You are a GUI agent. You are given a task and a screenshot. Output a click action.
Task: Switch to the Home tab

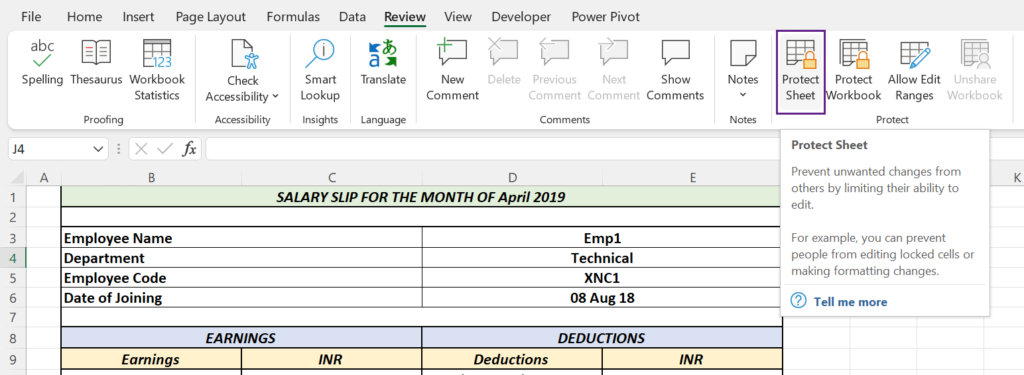(x=84, y=17)
